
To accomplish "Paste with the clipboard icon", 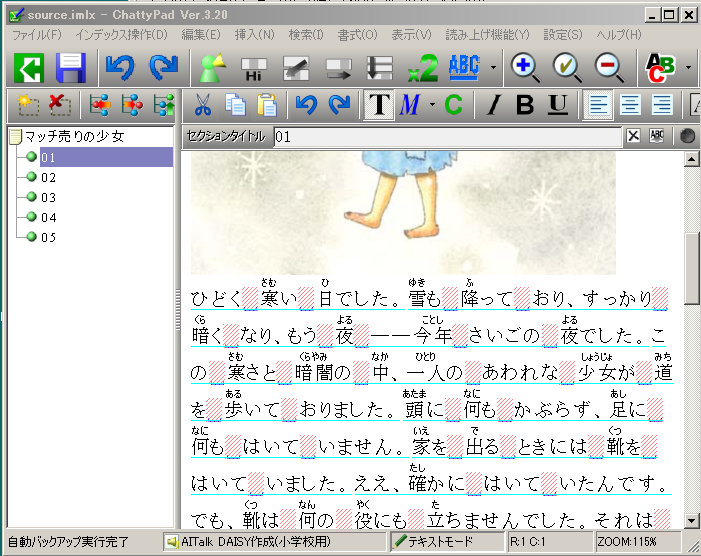I will 267,105.
